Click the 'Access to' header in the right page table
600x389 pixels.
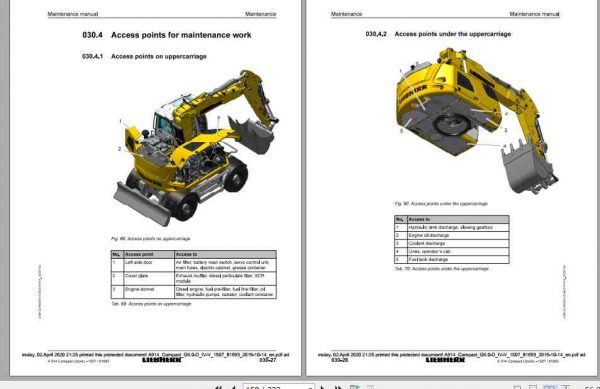[458, 220]
